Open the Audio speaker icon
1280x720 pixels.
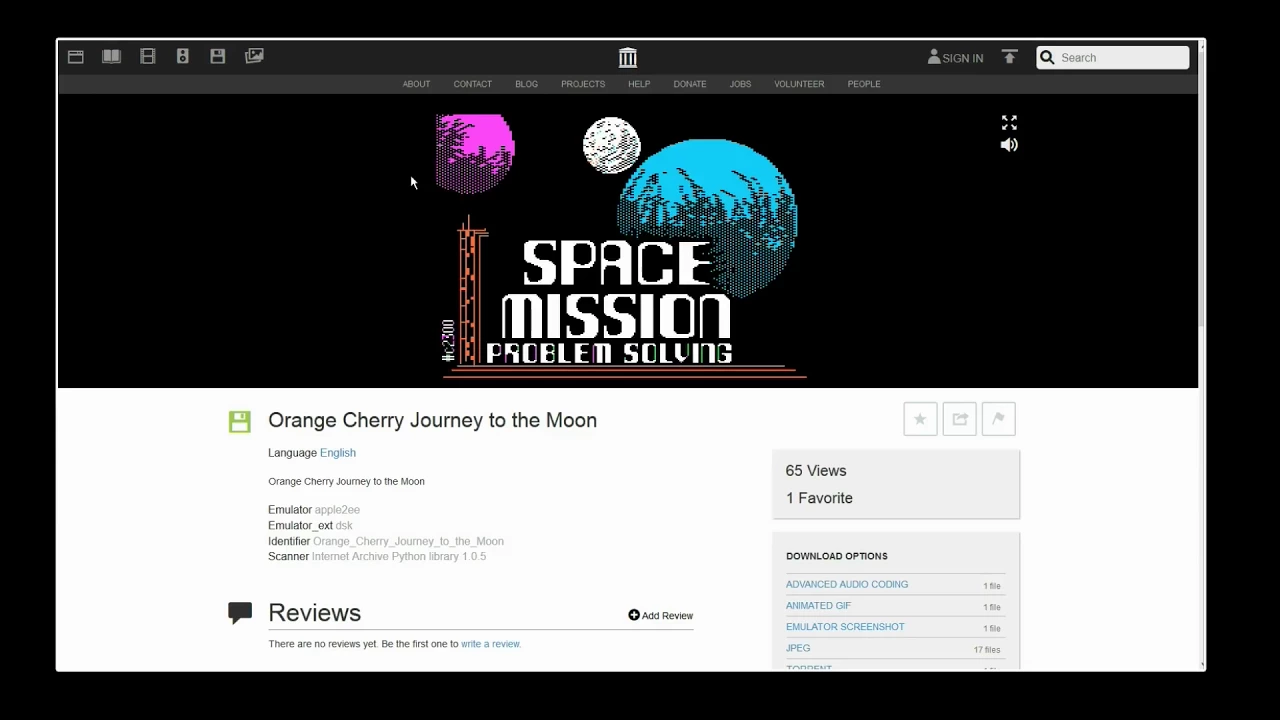(183, 57)
